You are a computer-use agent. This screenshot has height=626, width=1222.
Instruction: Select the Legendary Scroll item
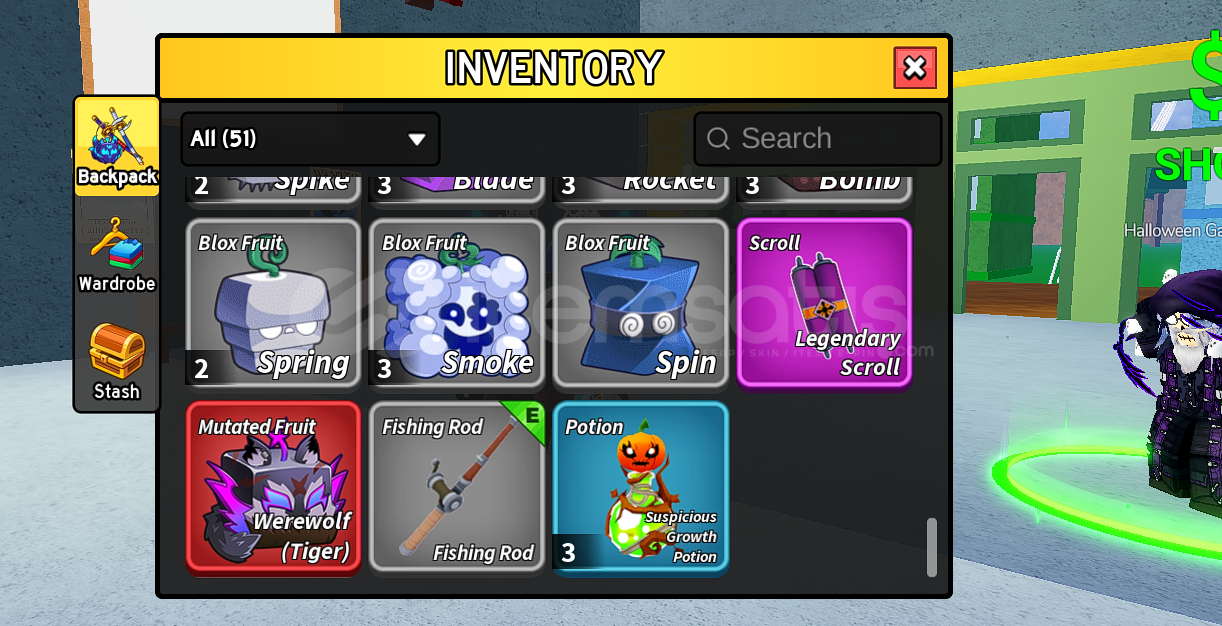[x=824, y=303]
